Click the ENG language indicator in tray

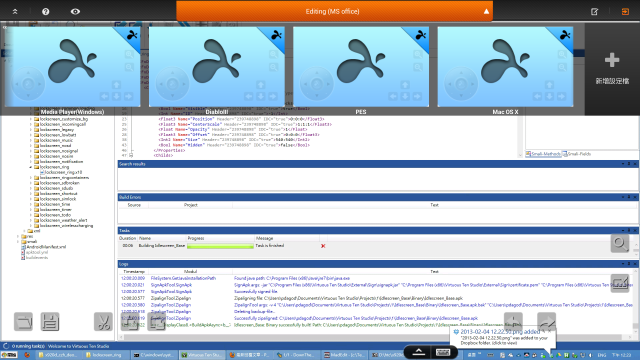click(x=602, y=355)
